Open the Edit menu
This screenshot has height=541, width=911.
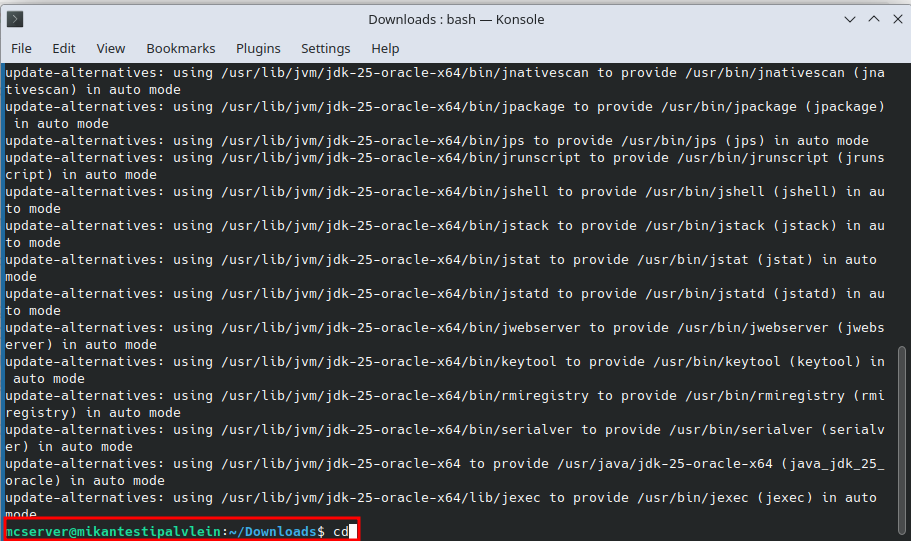pos(64,48)
